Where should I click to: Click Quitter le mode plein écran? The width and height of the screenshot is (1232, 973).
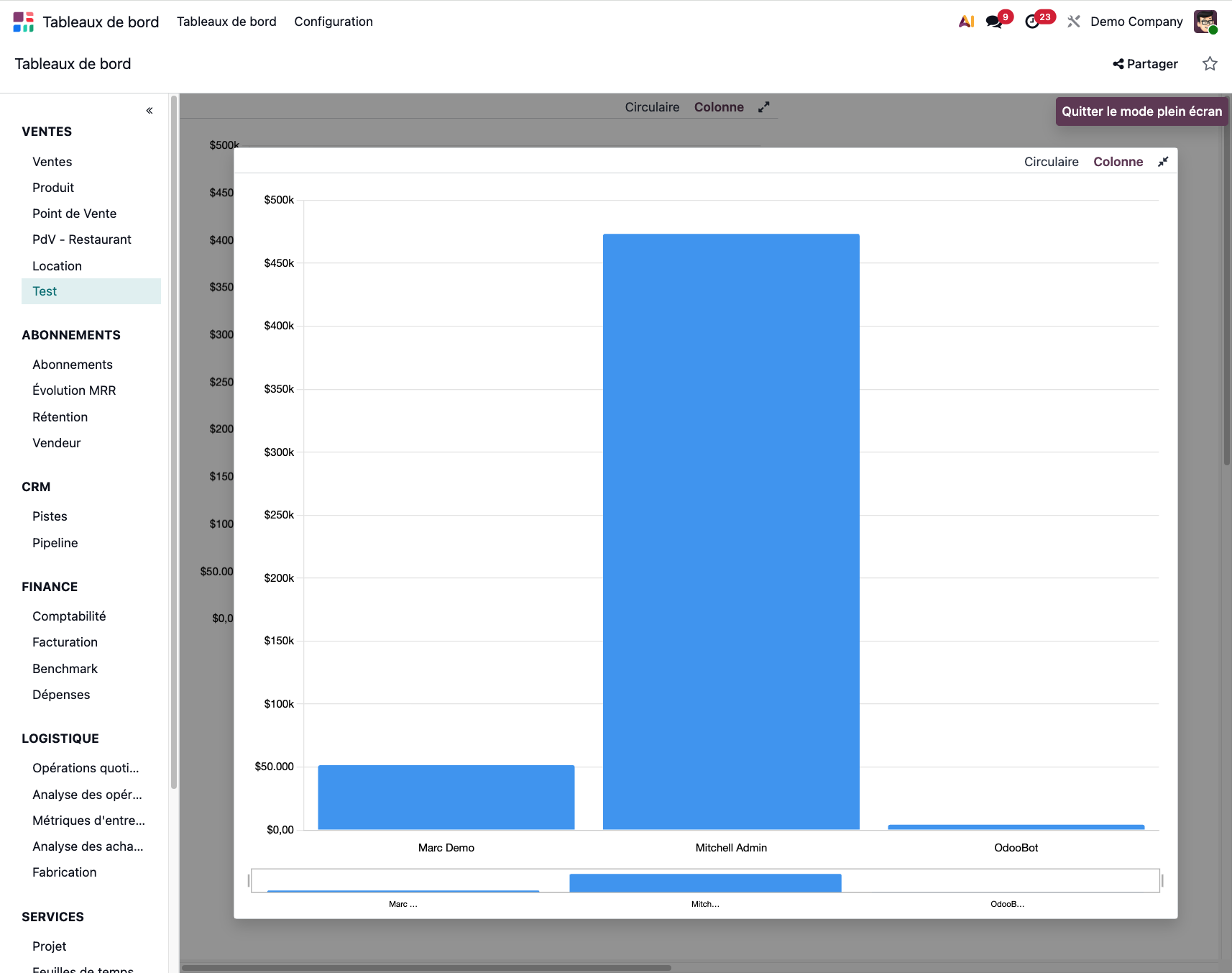pos(1141,111)
